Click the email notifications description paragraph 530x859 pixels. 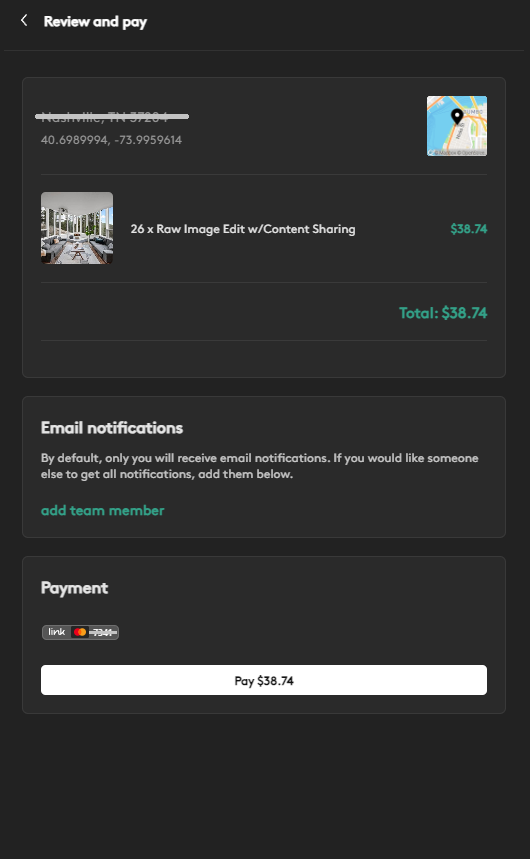[260, 466]
